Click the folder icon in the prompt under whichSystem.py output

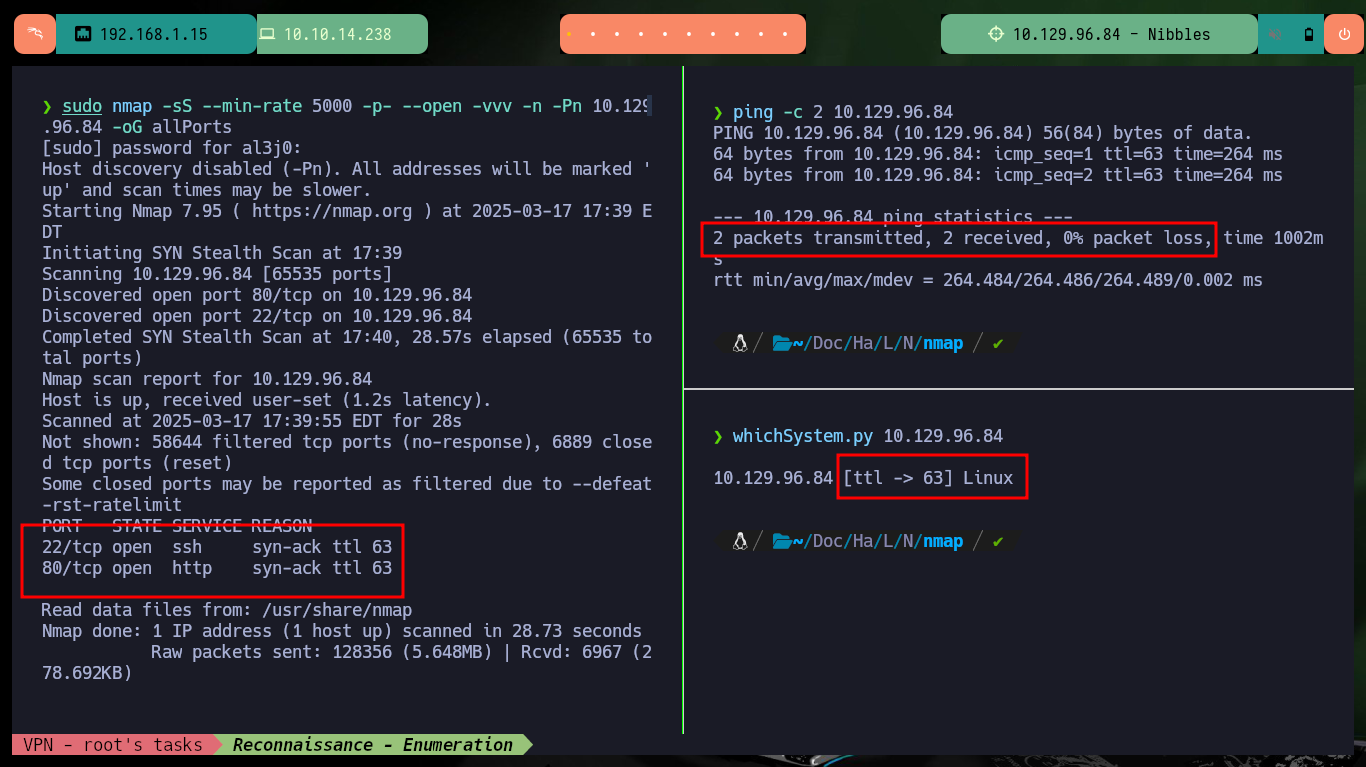click(x=782, y=541)
